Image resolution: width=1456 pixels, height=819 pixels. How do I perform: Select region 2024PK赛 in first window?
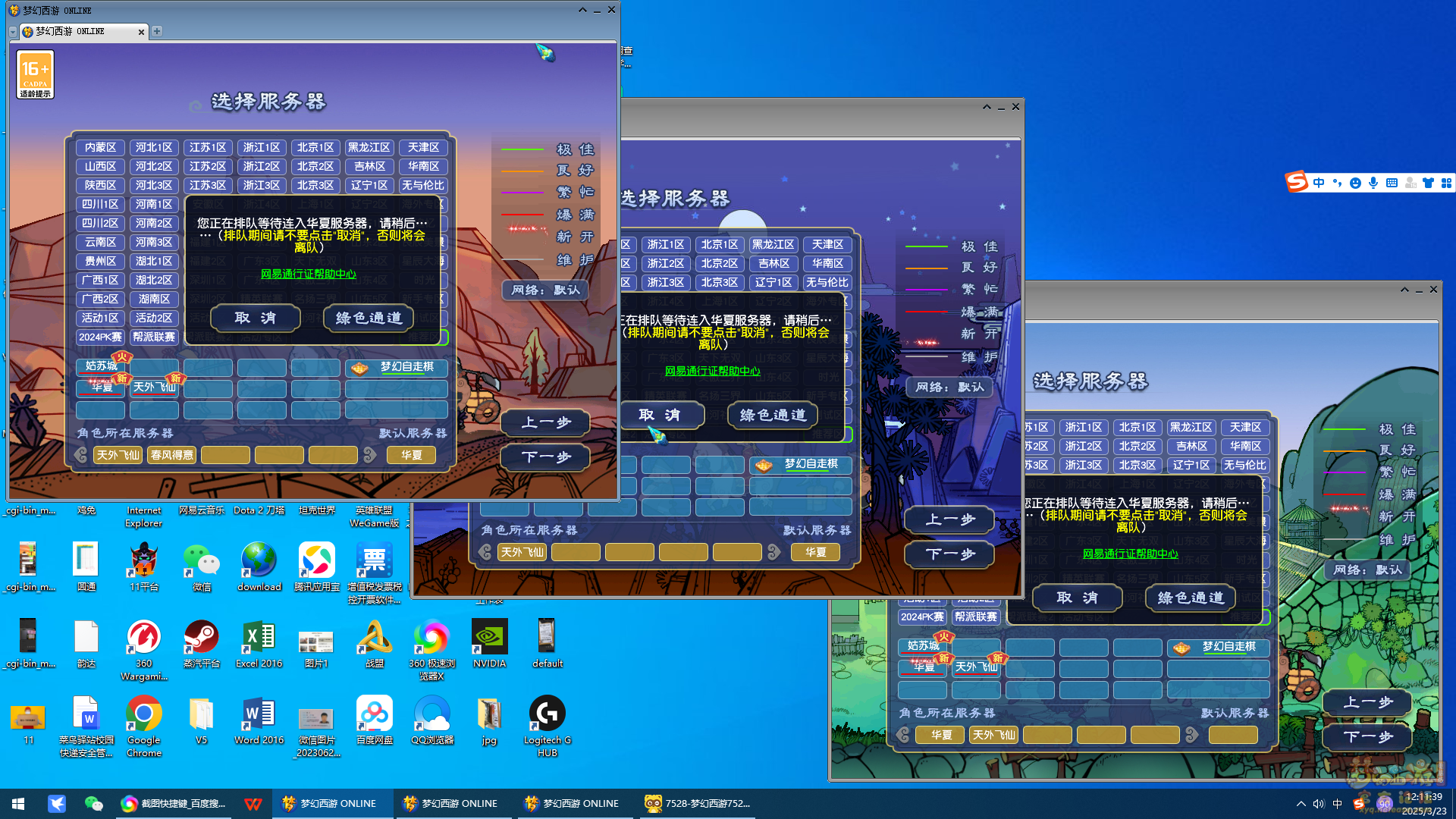pos(101,337)
